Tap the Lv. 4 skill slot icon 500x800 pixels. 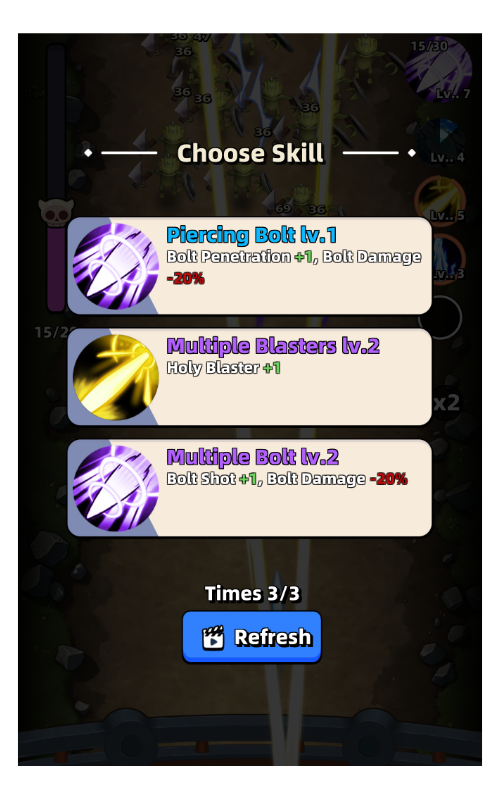pos(441,142)
